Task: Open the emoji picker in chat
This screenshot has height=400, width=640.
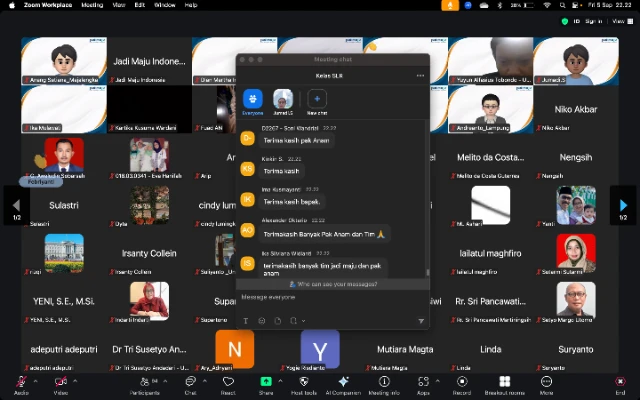Action: (262, 321)
